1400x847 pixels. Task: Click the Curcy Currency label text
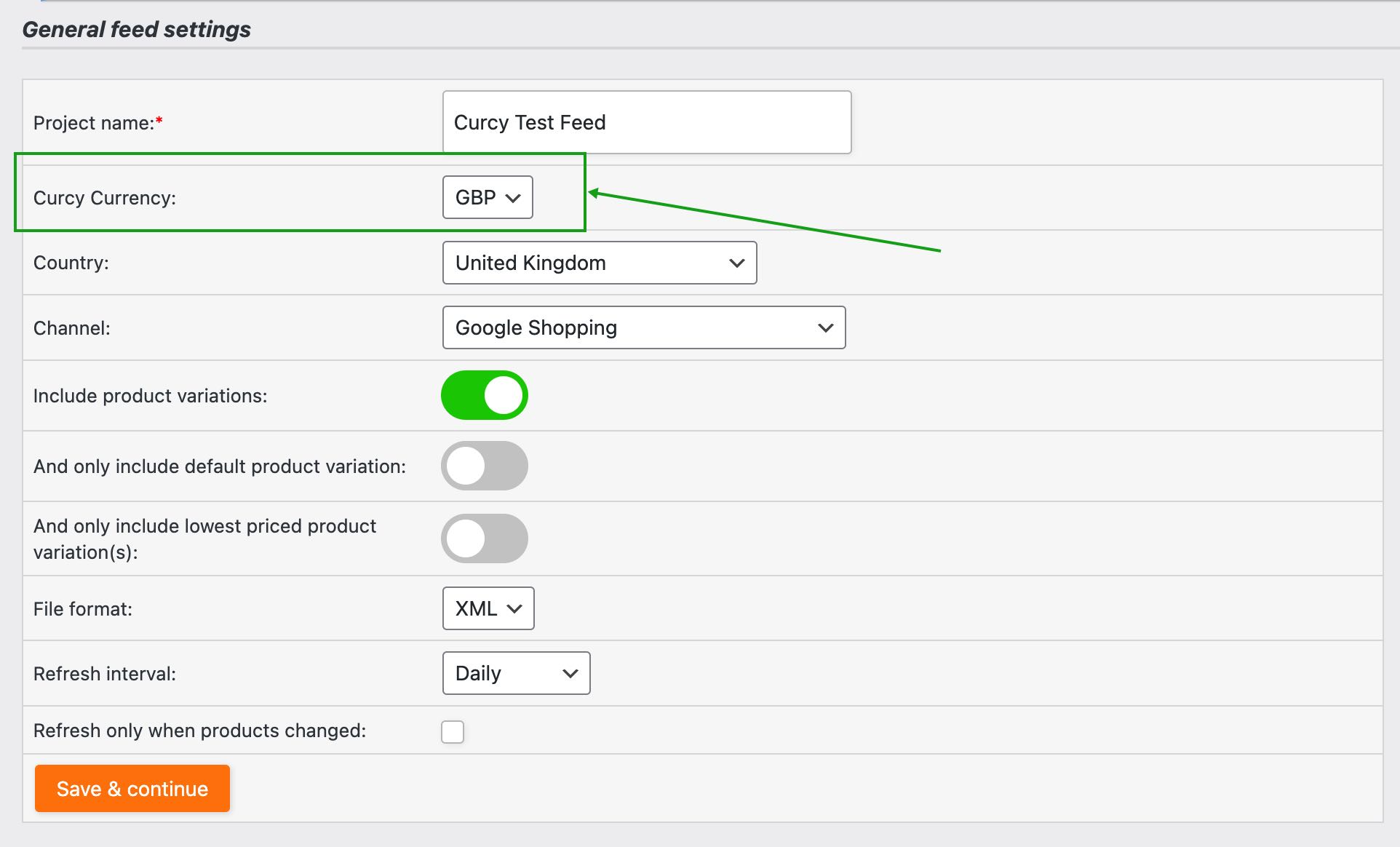[105, 198]
